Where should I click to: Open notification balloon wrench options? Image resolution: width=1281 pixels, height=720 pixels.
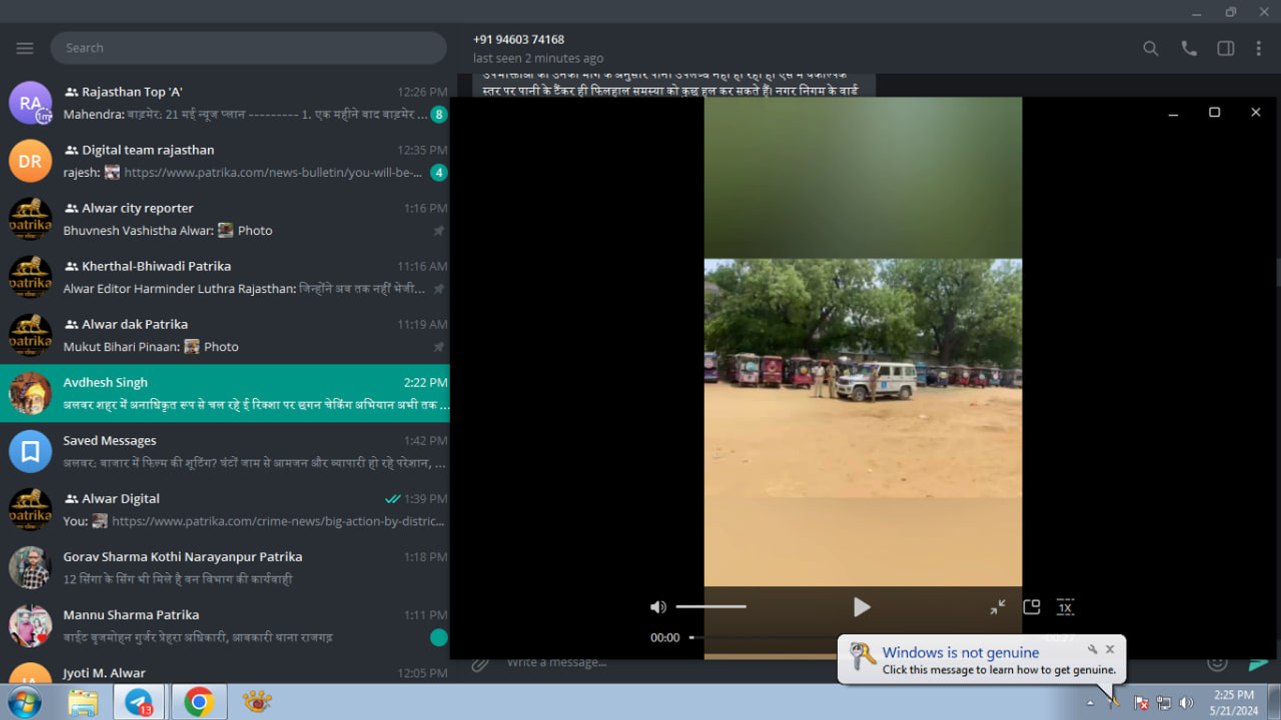point(1093,650)
